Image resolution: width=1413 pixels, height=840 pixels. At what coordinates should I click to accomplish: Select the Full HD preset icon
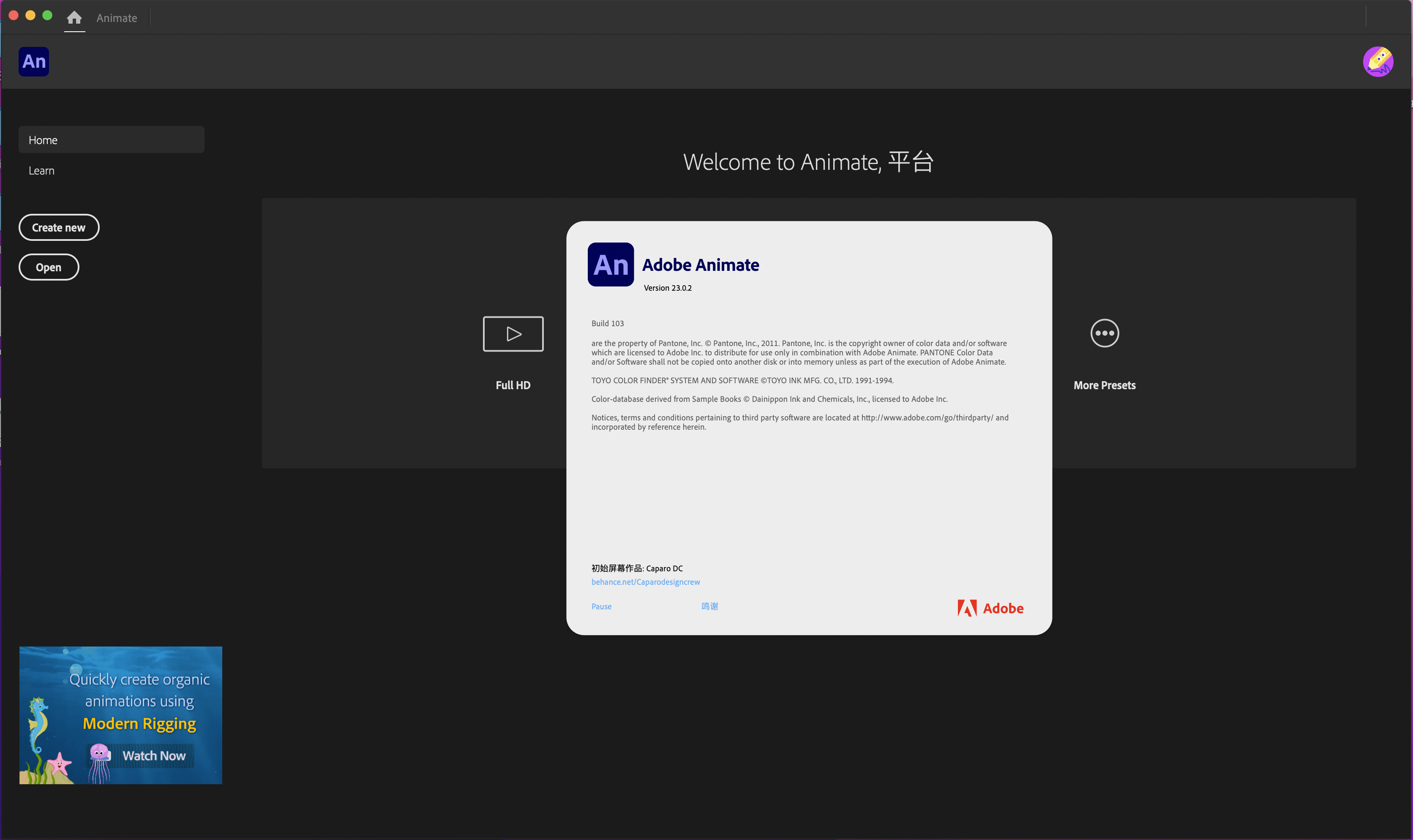[513, 333]
